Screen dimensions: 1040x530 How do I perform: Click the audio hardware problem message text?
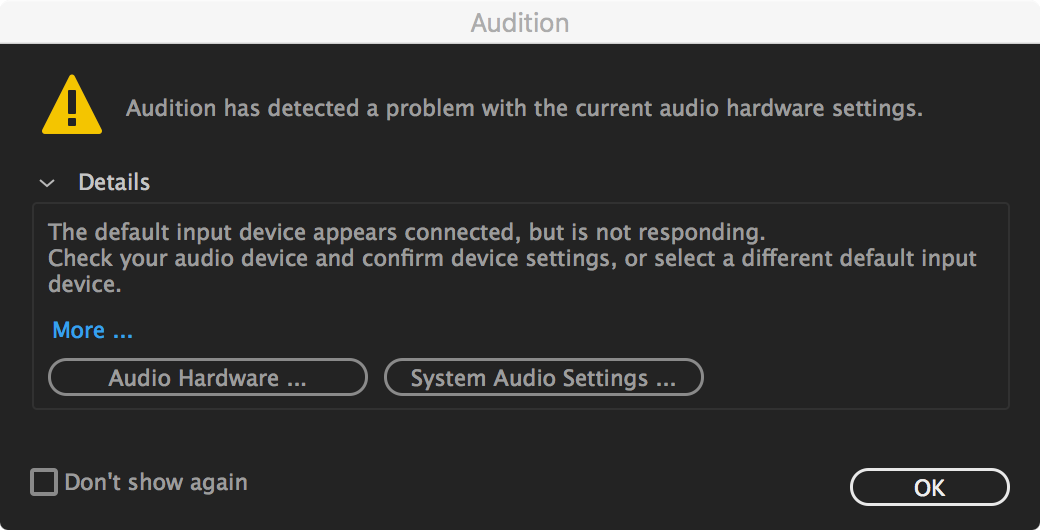click(524, 108)
